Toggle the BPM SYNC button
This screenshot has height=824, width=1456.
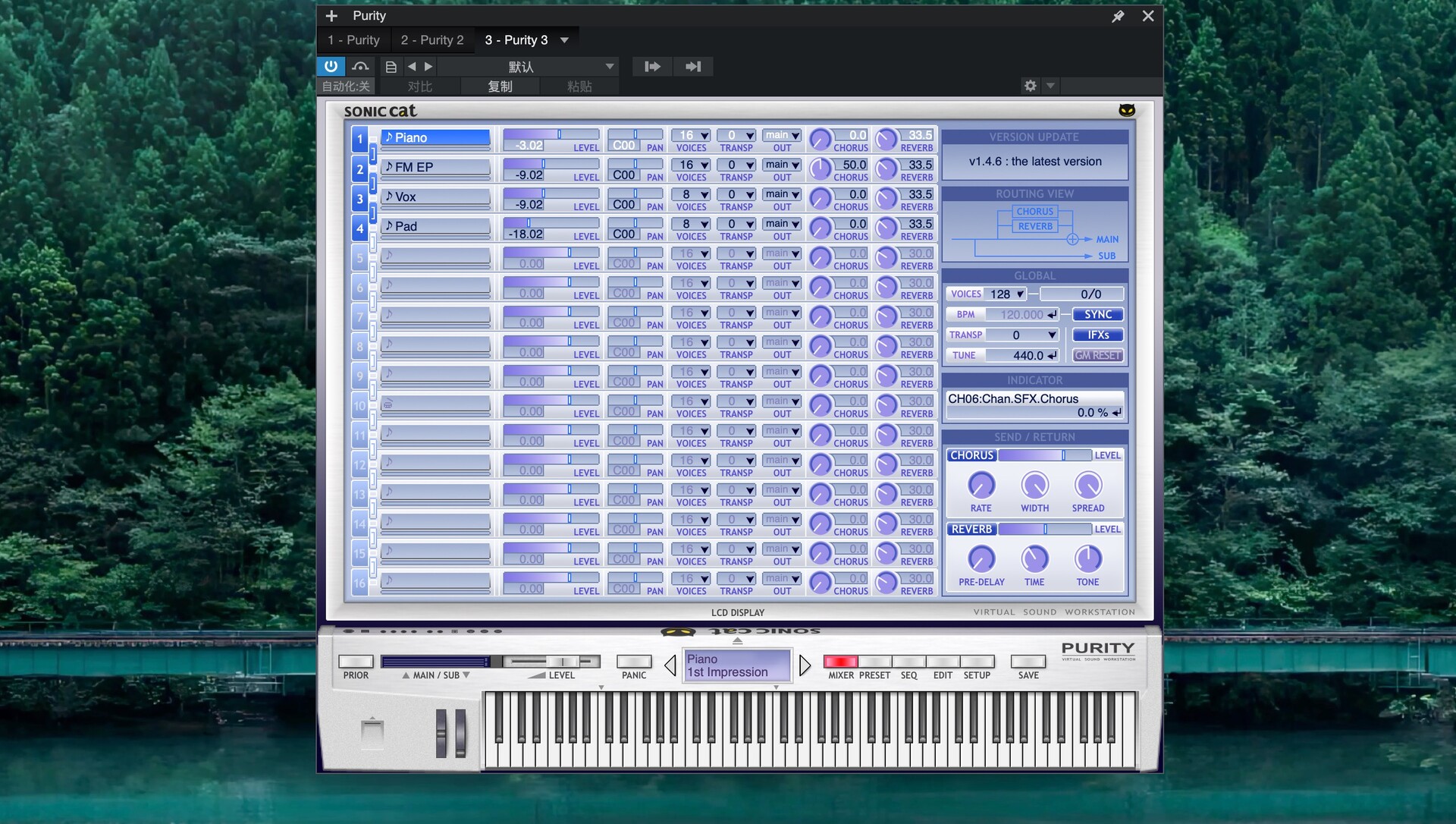1098,314
